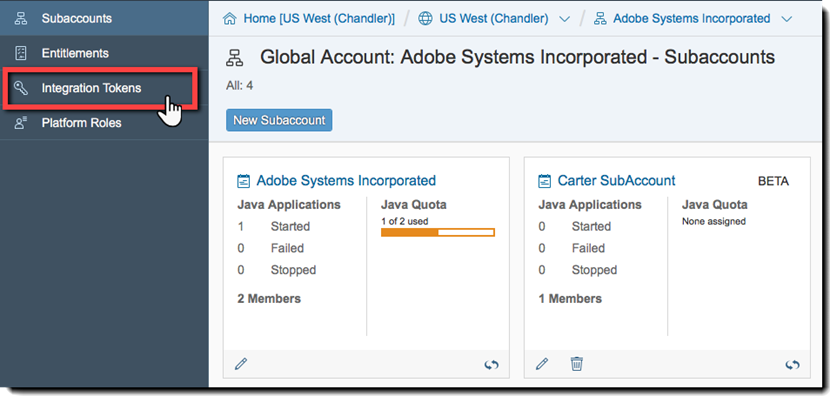Click the account icon beside Adobe breadcrumb

(x=600, y=19)
